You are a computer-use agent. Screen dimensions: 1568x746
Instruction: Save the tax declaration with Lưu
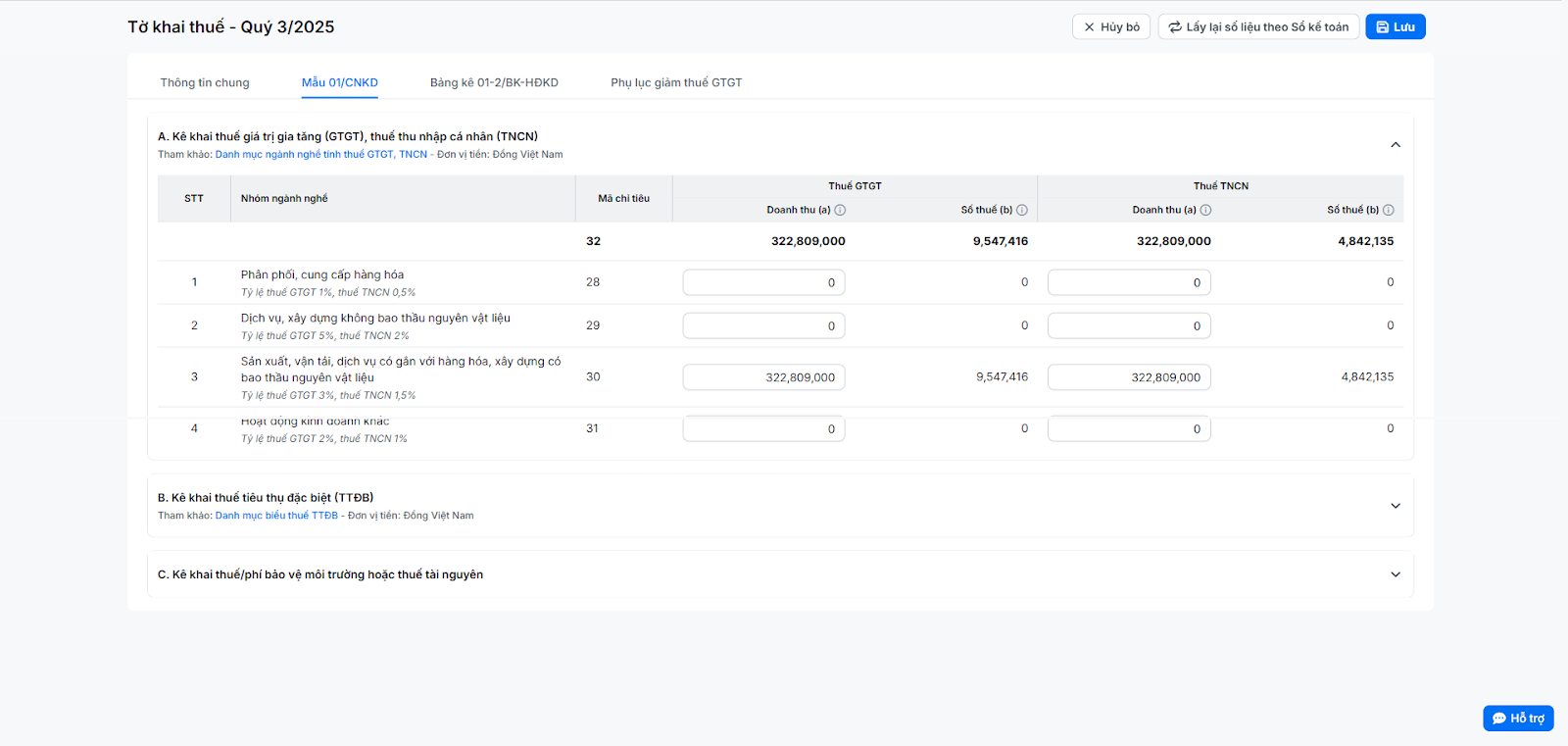(x=1395, y=27)
